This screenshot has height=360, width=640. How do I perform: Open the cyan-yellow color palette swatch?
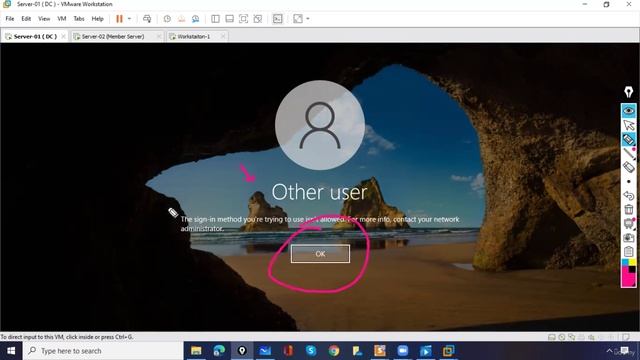629,262
